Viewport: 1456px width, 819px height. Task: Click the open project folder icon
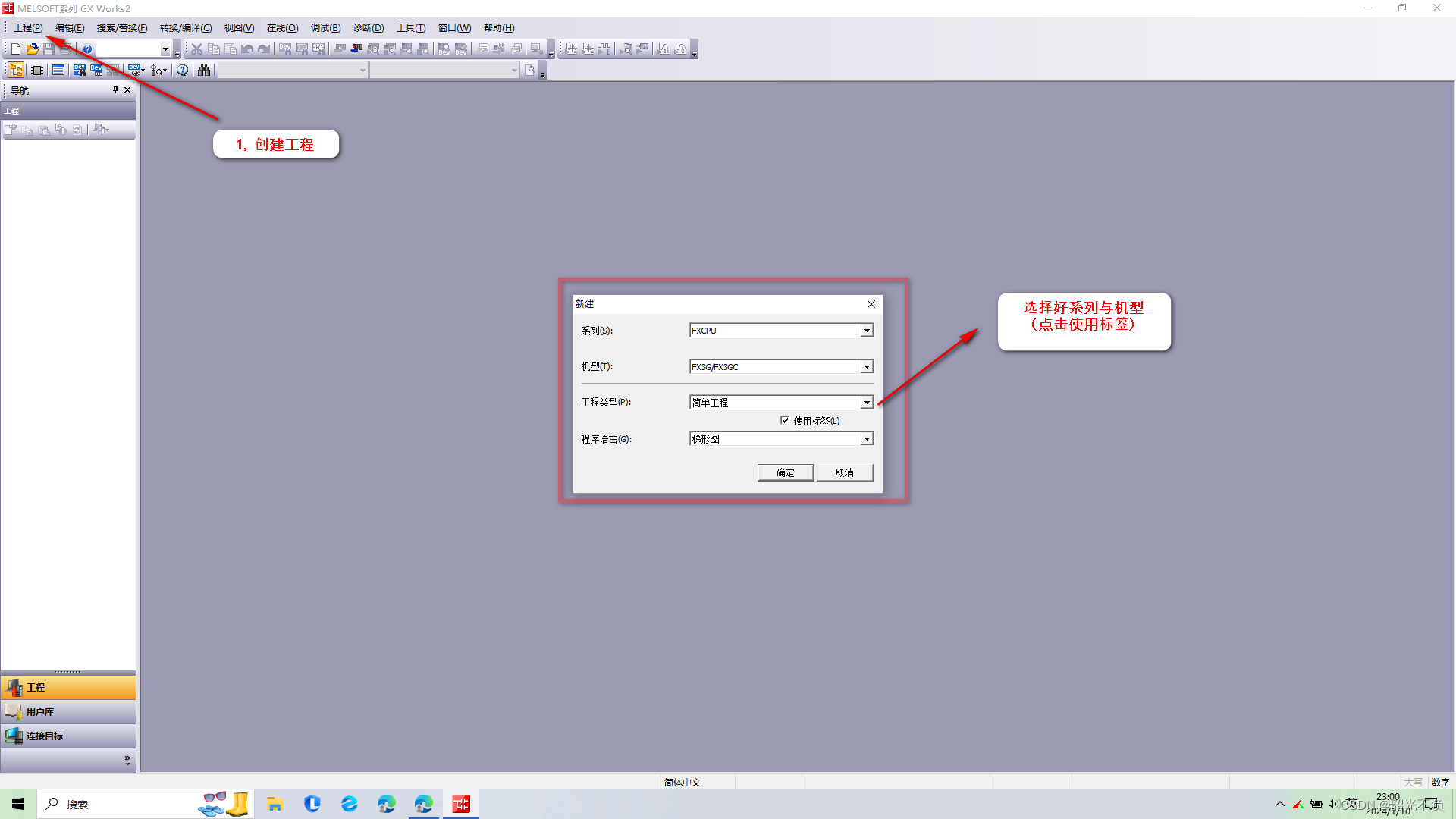33,49
